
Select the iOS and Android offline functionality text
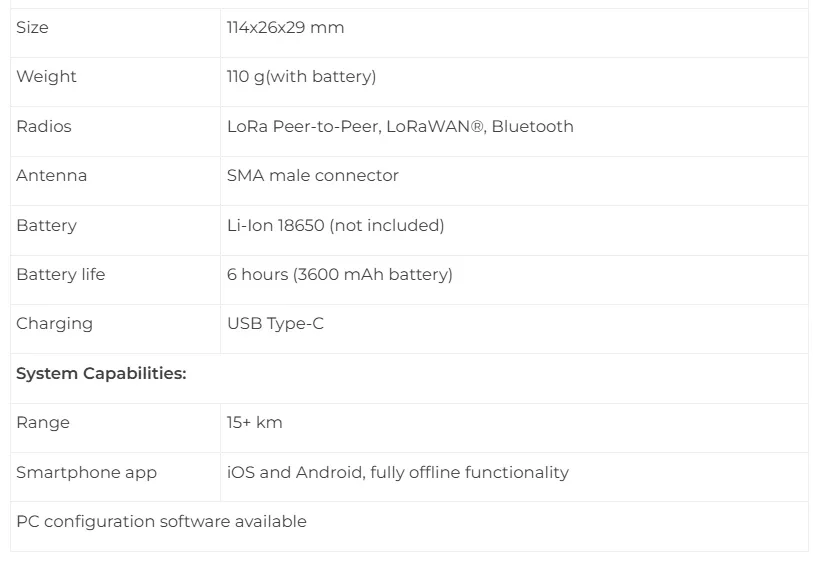click(397, 473)
